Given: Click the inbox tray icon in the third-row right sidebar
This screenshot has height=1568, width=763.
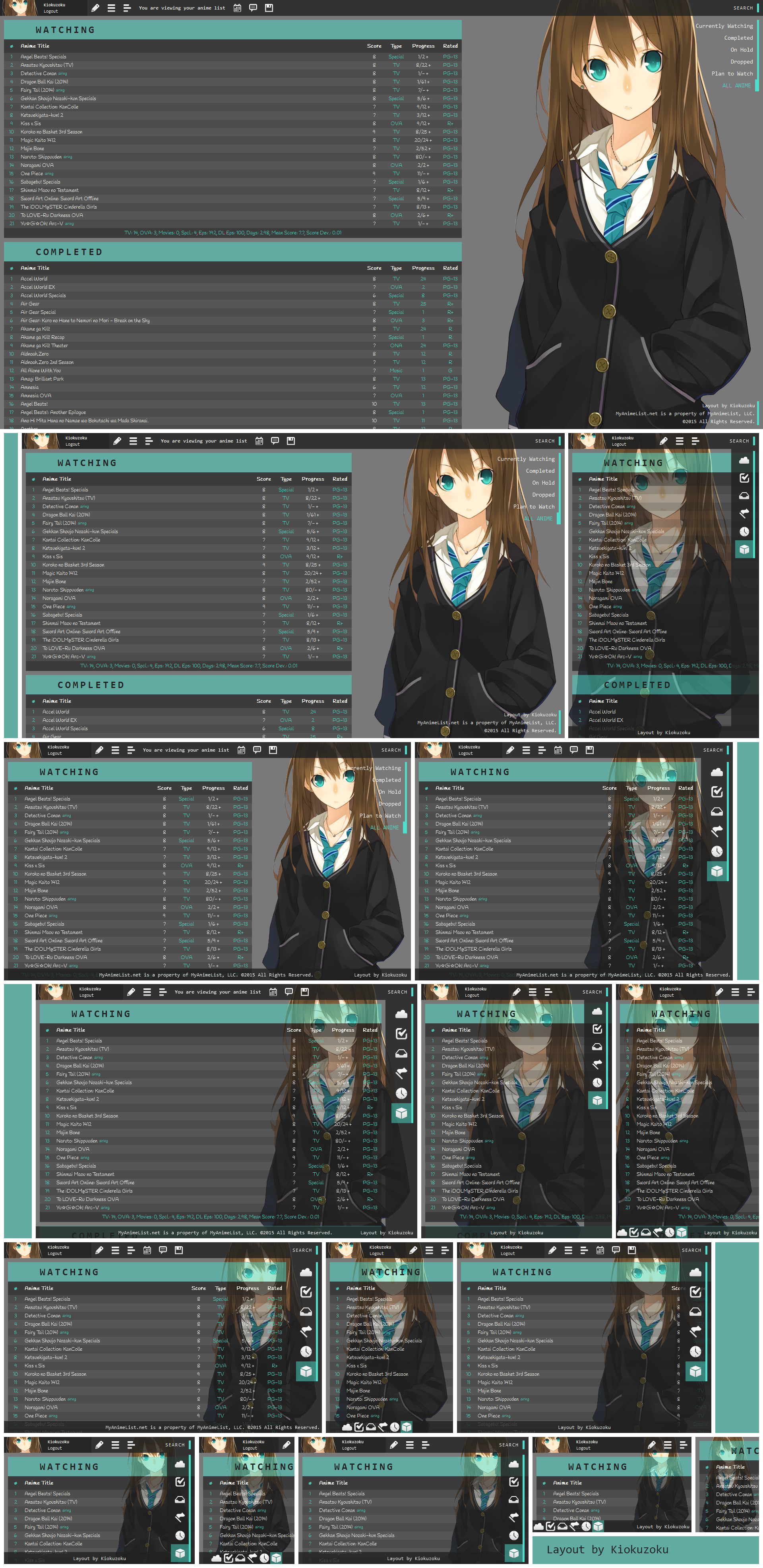Looking at the screenshot, I should coord(717,811).
